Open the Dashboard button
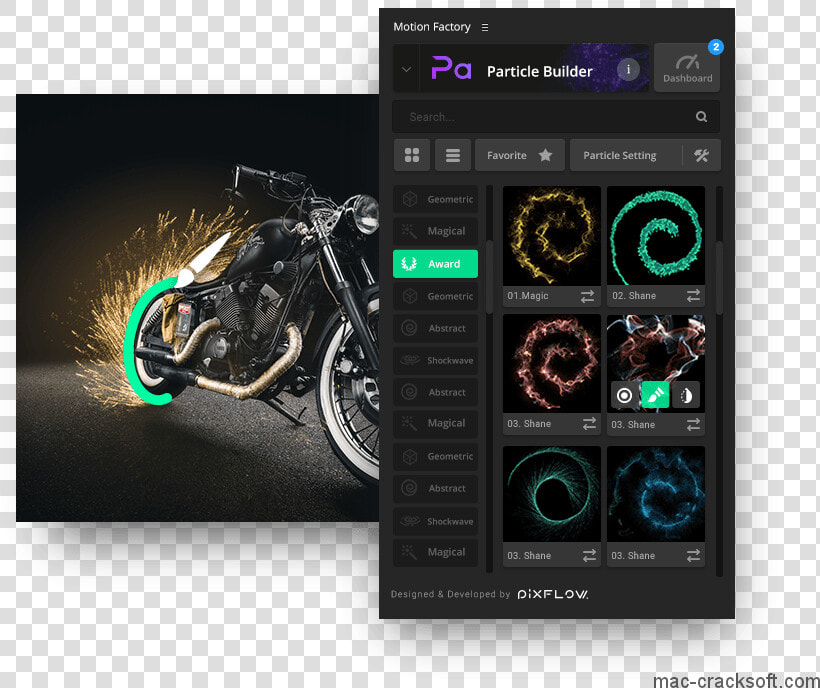The height and width of the screenshot is (688, 820). point(687,68)
